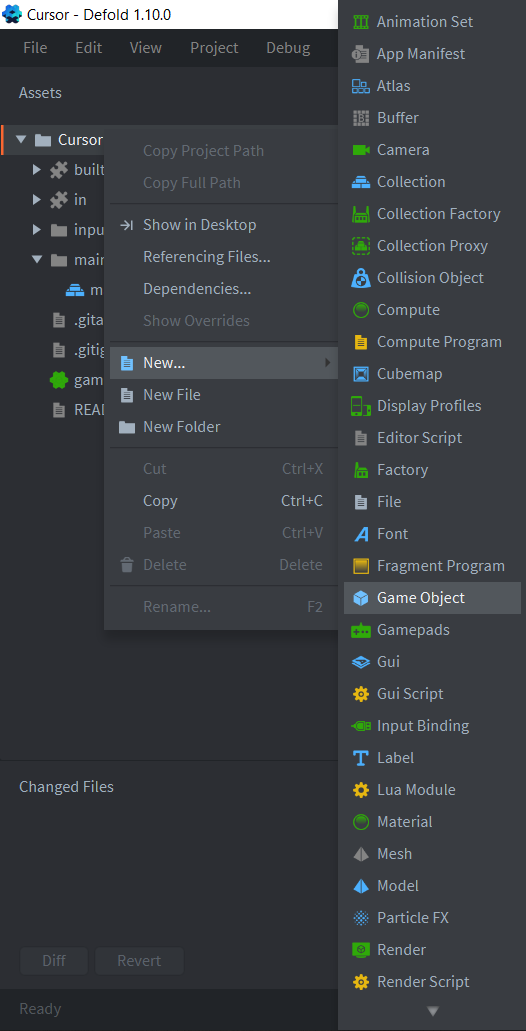This screenshot has height=1031, width=526.
Task: Select the Tile-like Buffer icon
Action: point(361,118)
